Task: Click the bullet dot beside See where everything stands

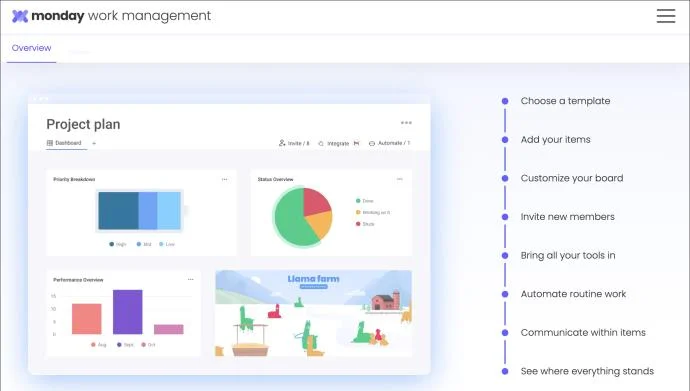Action: tap(505, 371)
